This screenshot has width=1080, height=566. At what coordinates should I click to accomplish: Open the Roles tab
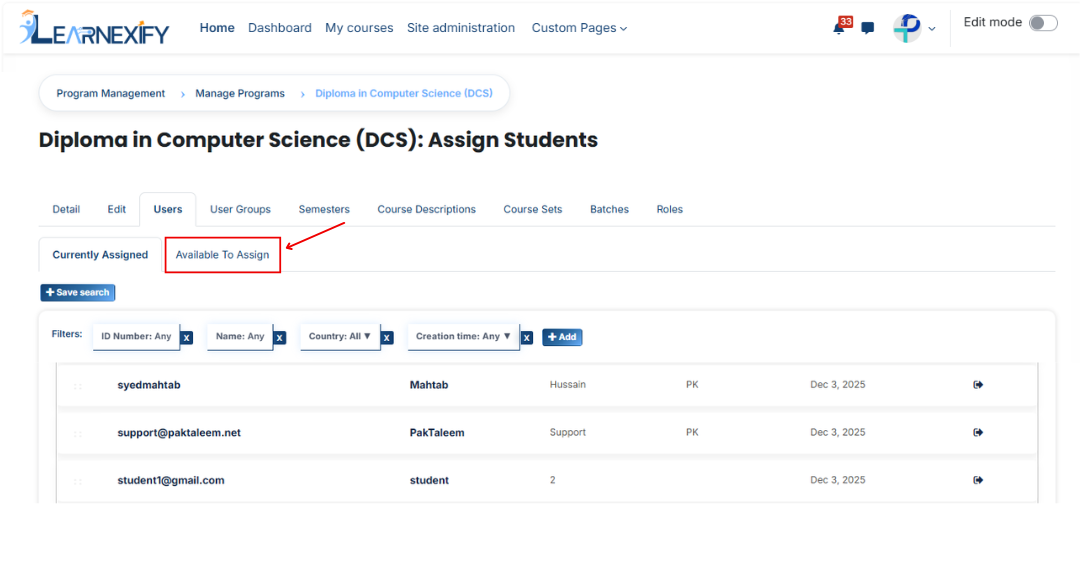coord(669,209)
